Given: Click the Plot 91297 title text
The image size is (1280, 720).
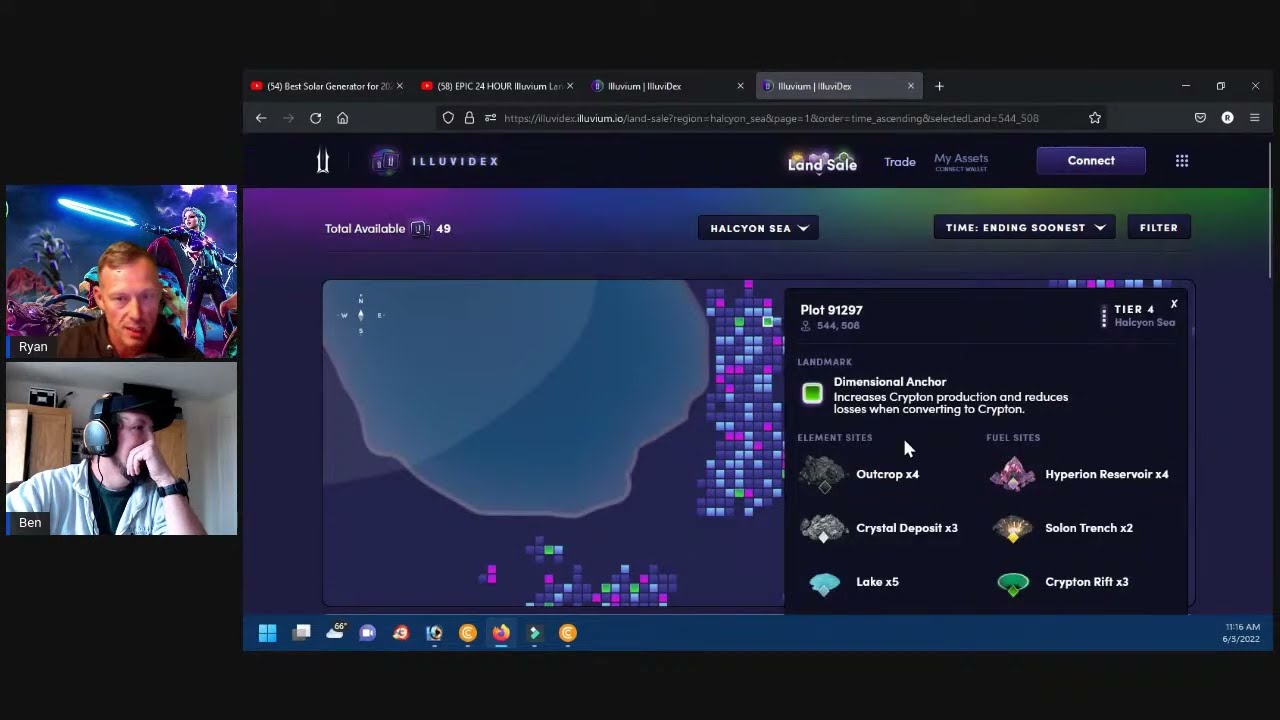Looking at the screenshot, I should (831, 310).
